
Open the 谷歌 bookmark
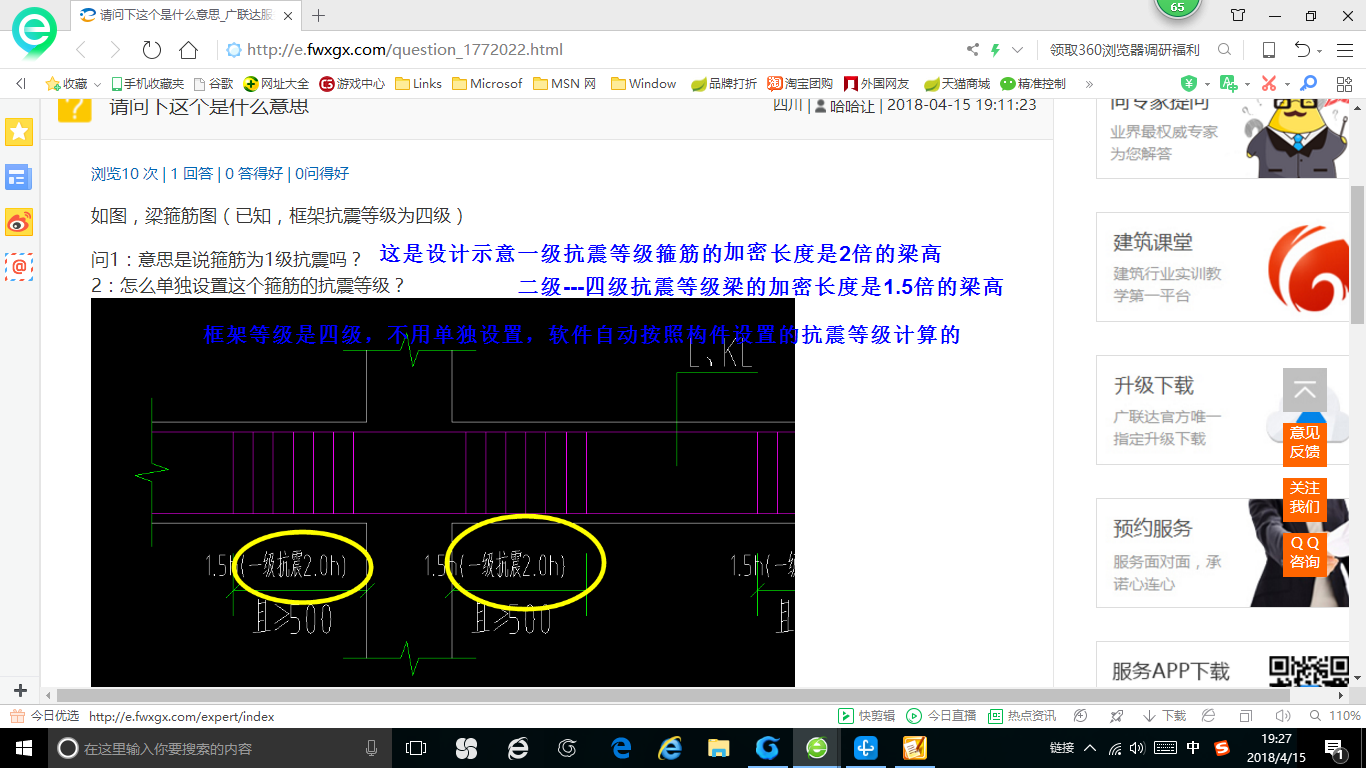tap(213, 84)
